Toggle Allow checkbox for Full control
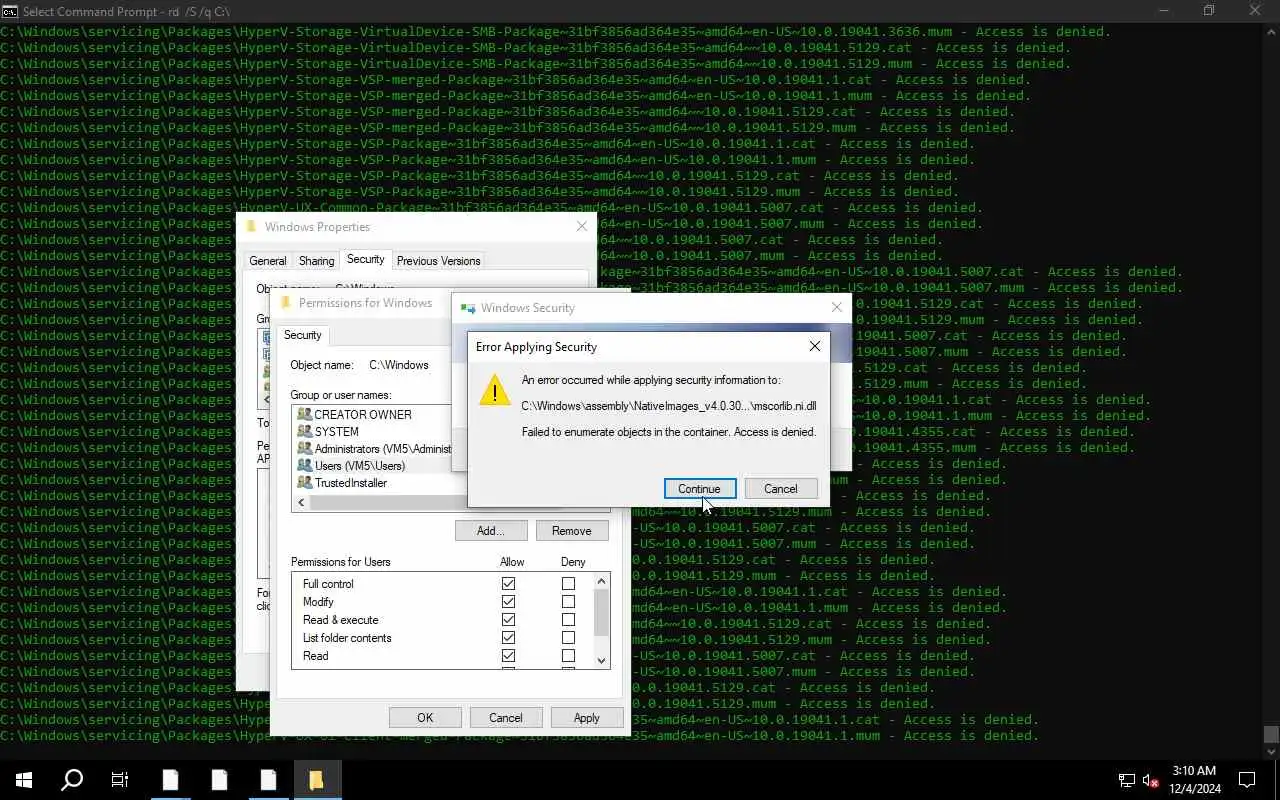Image resolution: width=1280 pixels, height=800 pixels. pos(508,584)
